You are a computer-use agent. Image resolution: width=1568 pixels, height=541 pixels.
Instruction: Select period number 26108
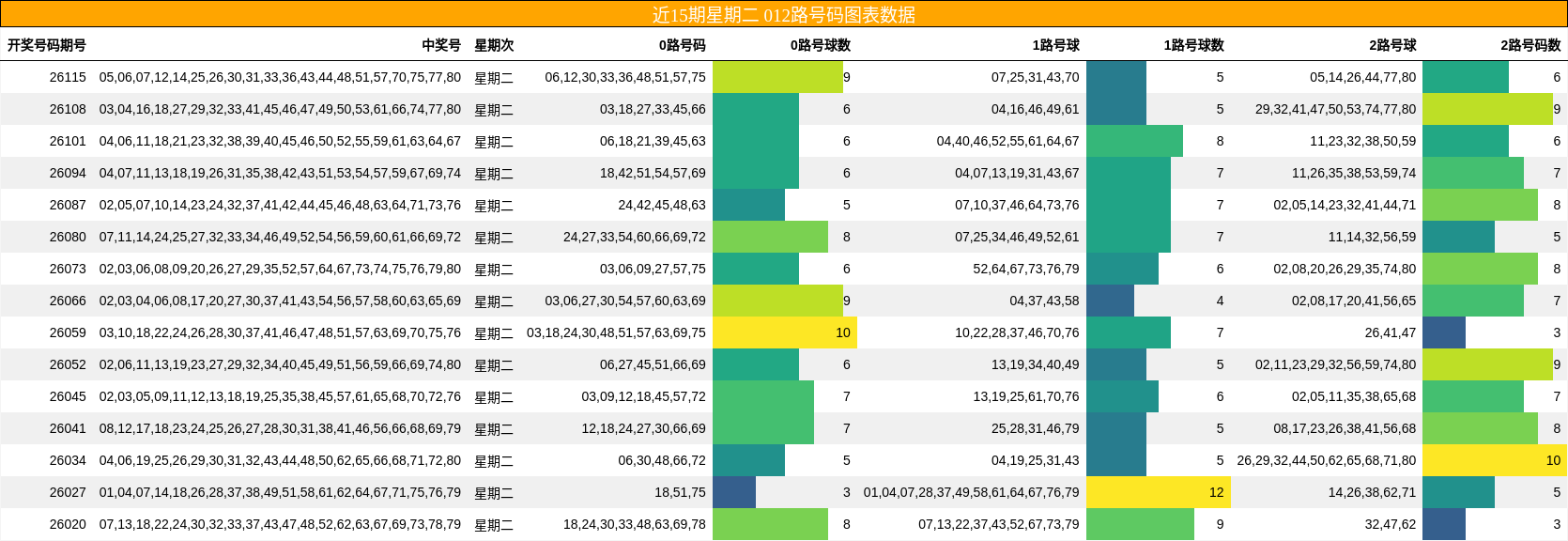[68, 109]
